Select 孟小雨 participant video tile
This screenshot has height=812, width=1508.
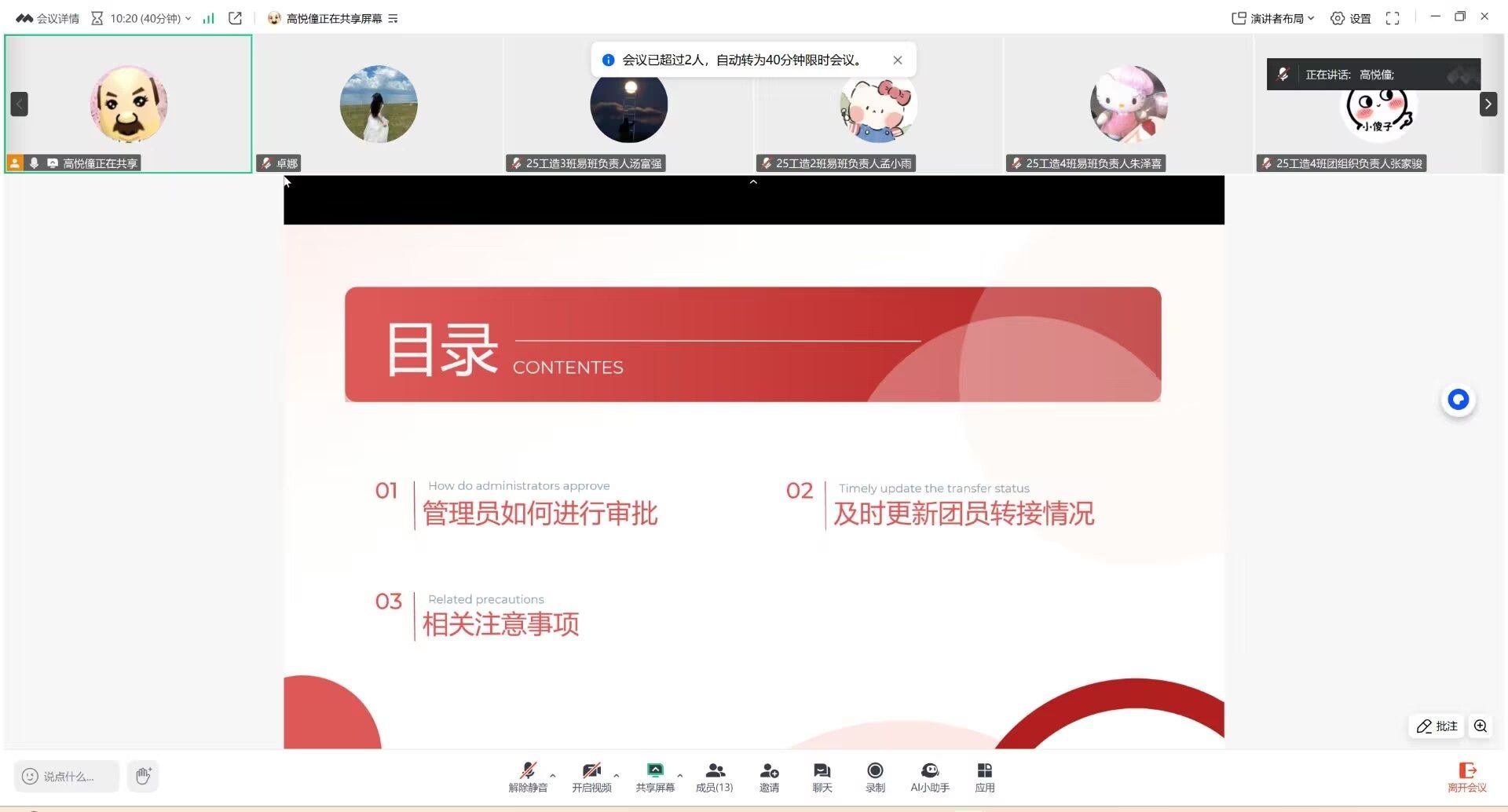click(878, 104)
